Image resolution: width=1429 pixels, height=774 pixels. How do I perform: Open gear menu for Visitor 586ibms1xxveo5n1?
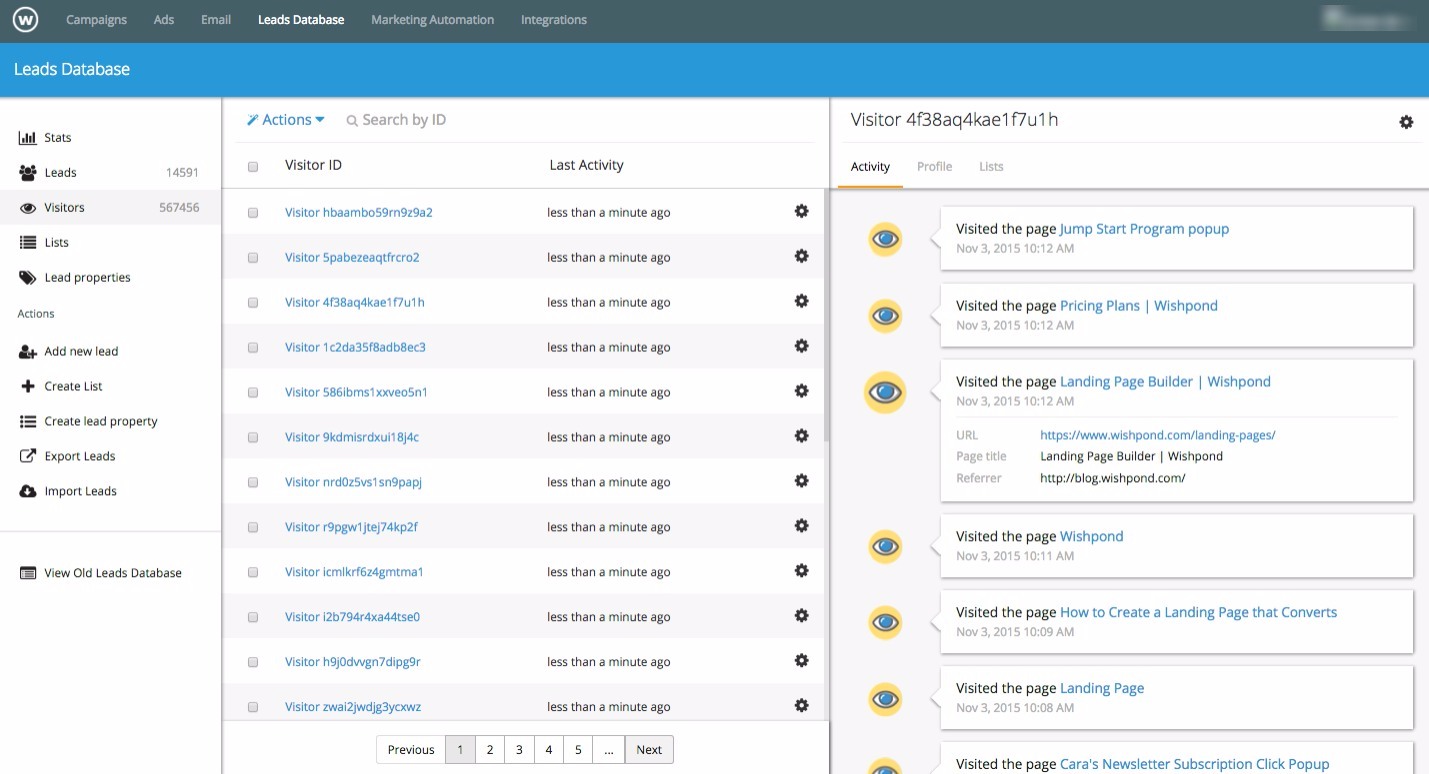click(x=801, y=391)
